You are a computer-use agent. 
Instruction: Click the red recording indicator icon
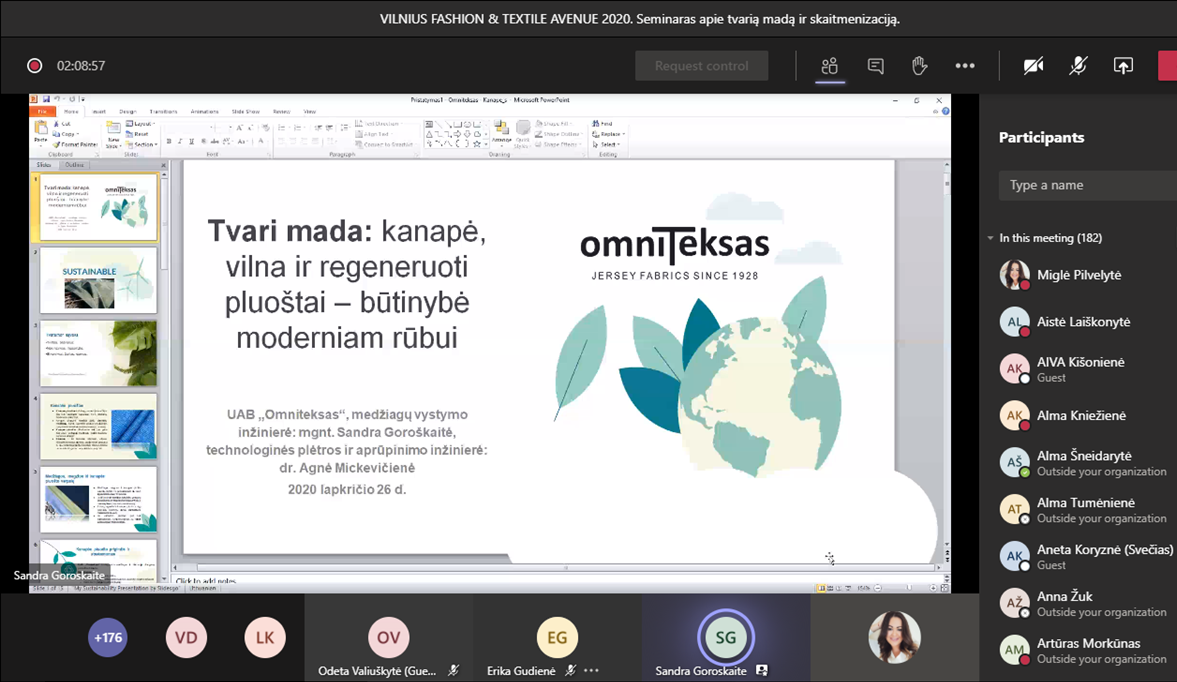click(x=35, y=66)
